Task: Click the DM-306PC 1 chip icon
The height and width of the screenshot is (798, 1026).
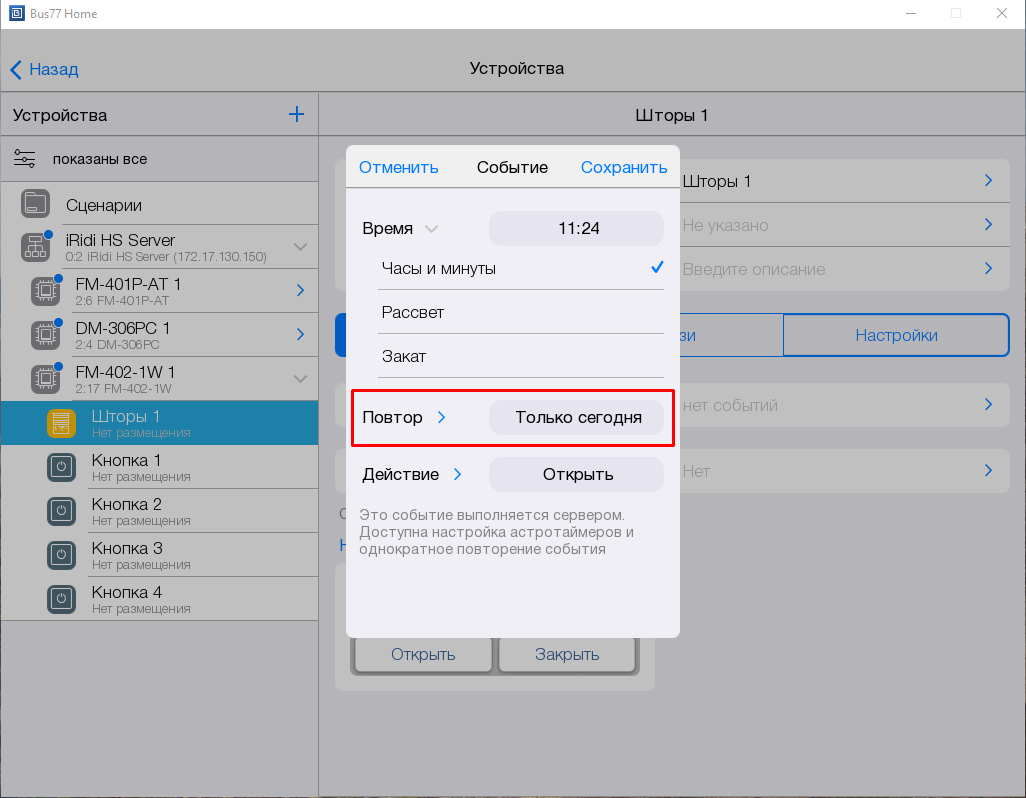Action: point(44,335)
